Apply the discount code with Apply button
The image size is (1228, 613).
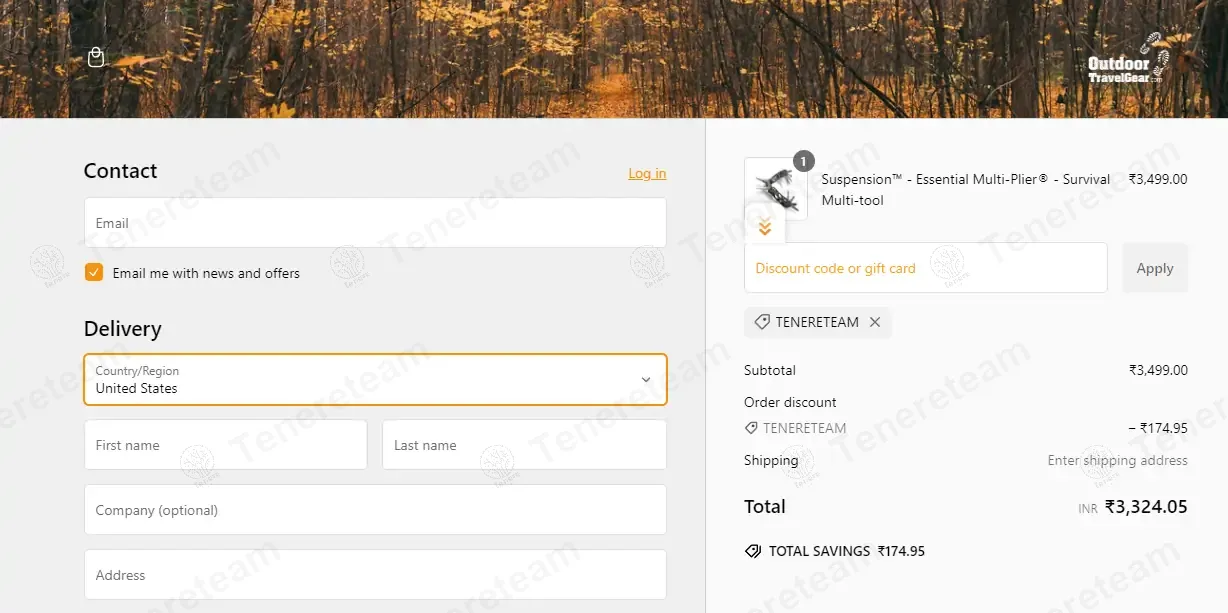coord(1155,268)
